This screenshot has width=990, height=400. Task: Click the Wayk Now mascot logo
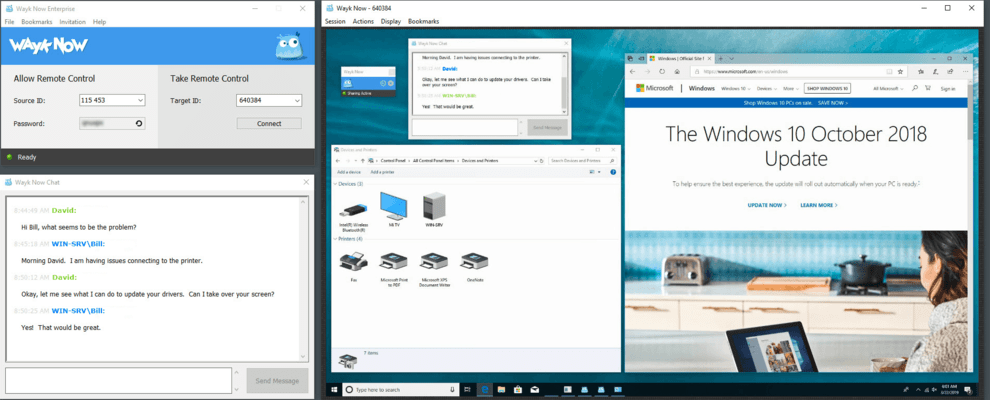[288, 47]
